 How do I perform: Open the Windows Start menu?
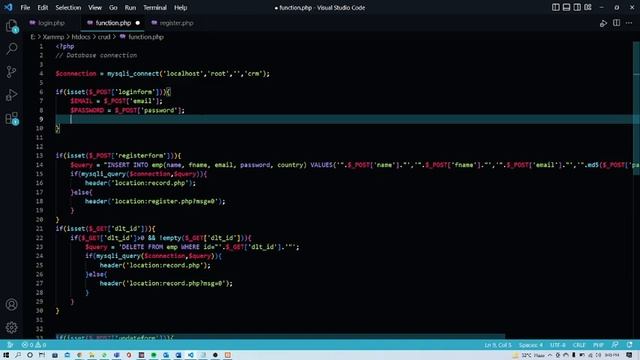(x=6, y=355)
